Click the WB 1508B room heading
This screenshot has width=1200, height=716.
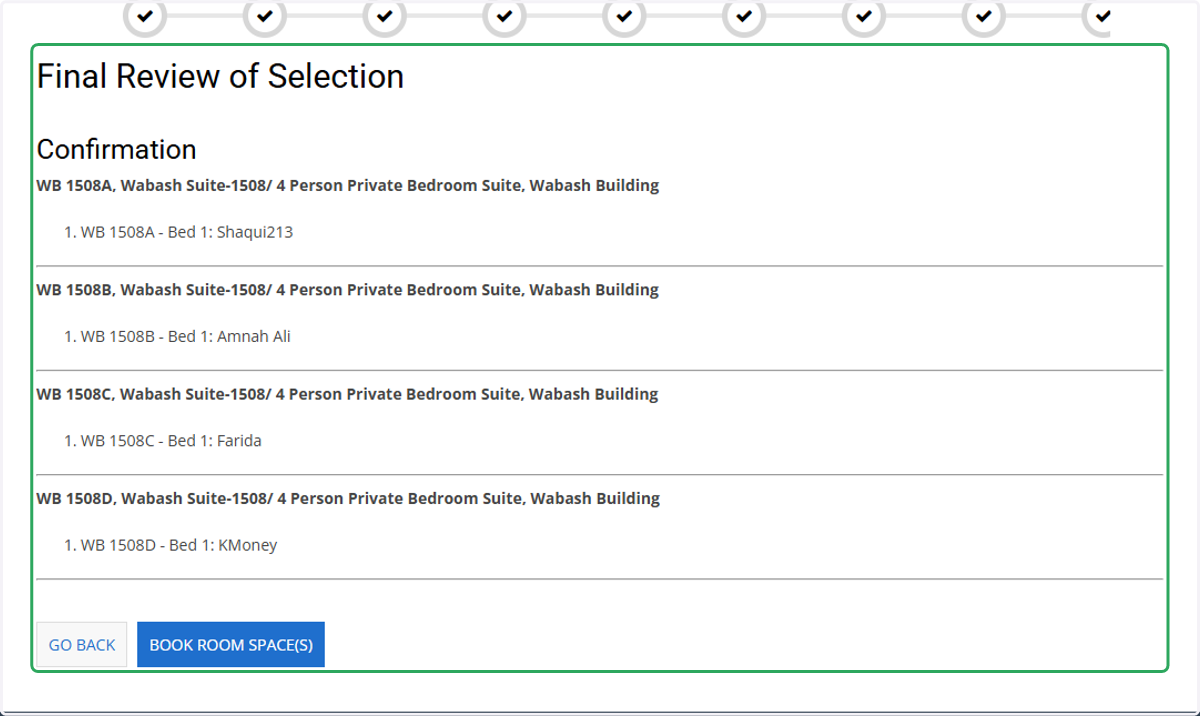click(x=348, y=290)
